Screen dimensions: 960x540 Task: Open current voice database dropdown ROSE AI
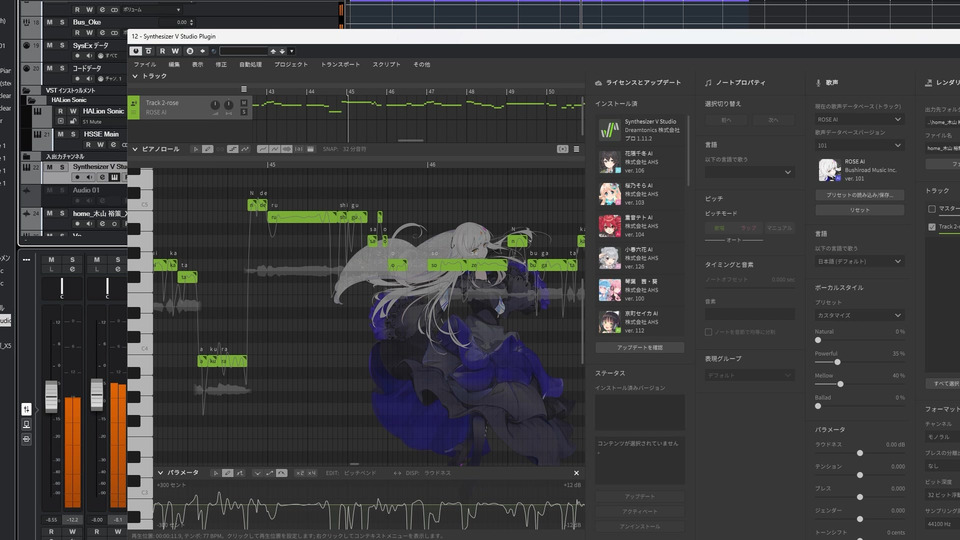pos(860,119)
